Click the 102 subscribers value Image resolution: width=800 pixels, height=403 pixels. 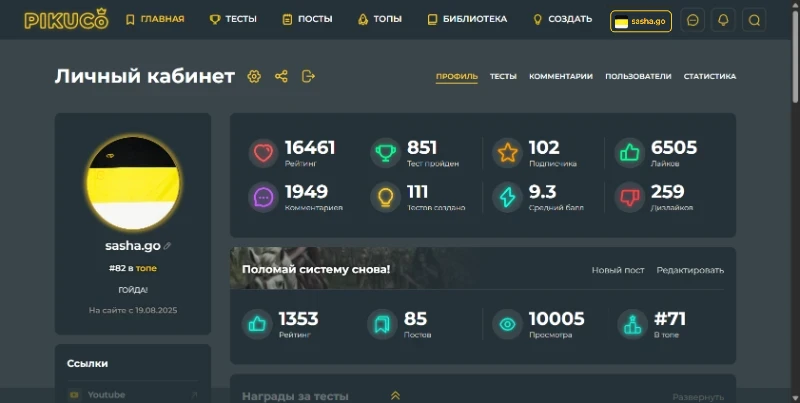tap(544, 148)
